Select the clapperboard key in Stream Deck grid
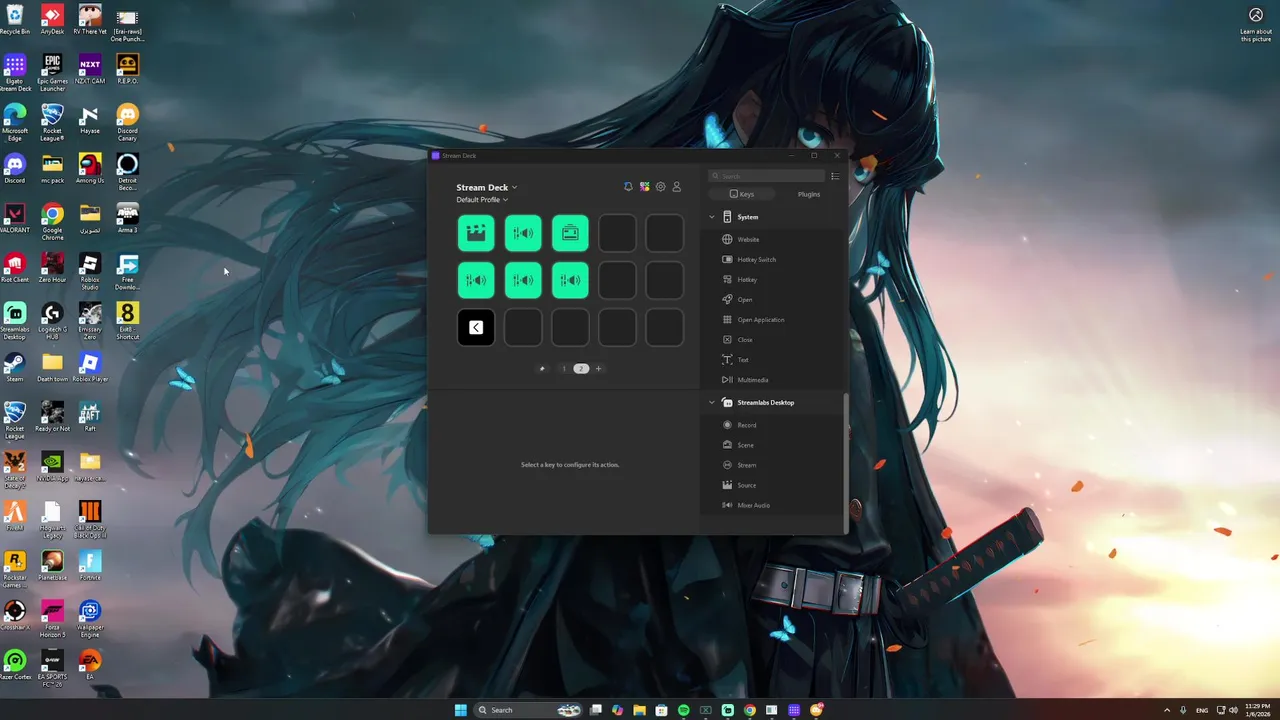Viewport: 1280px width, 720px height. (476, 233)
